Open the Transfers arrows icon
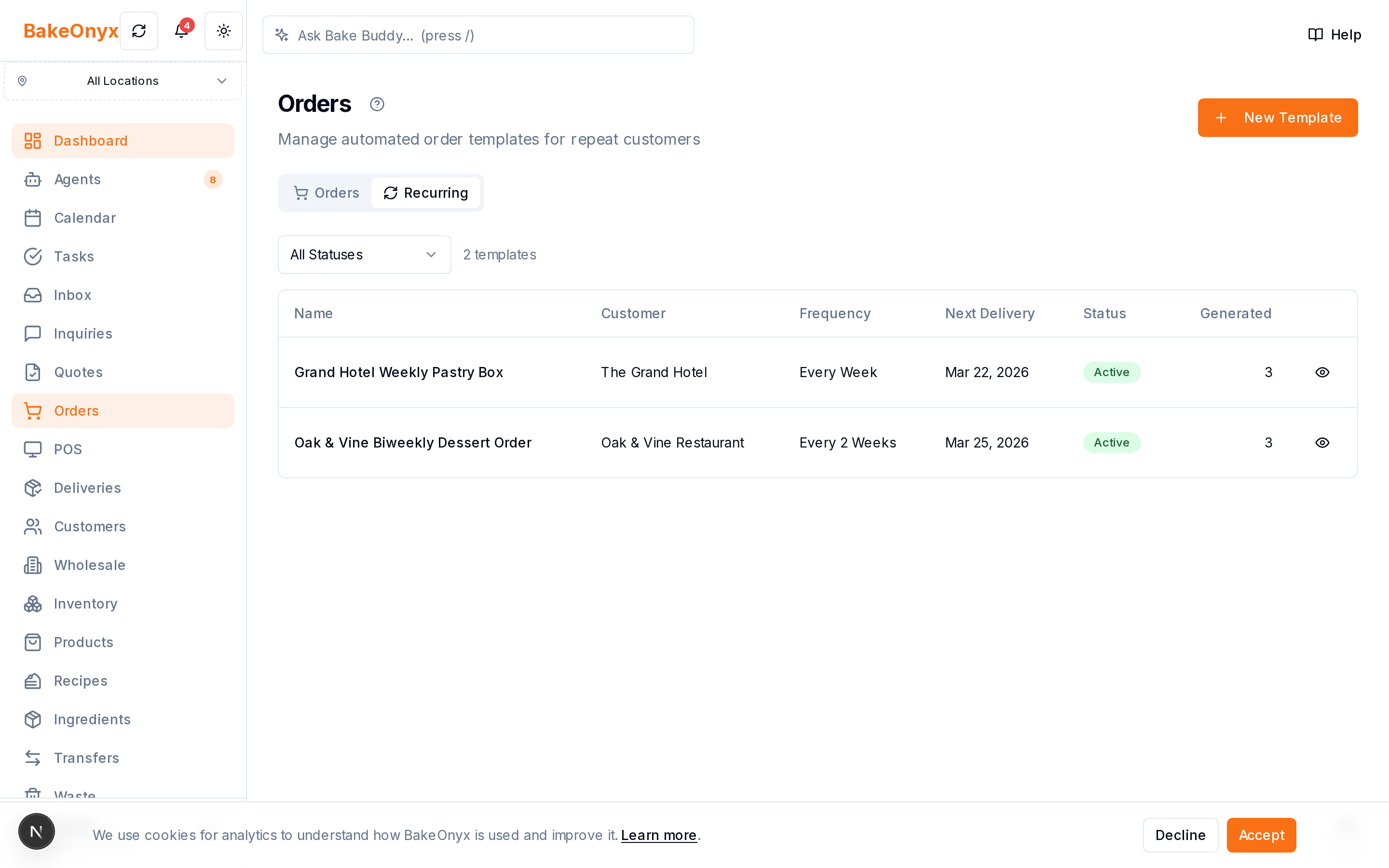 tap(33, 759)
